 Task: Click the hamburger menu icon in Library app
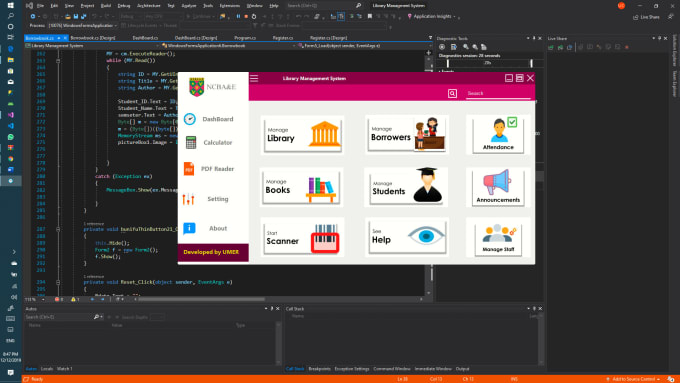click(254, 79)
